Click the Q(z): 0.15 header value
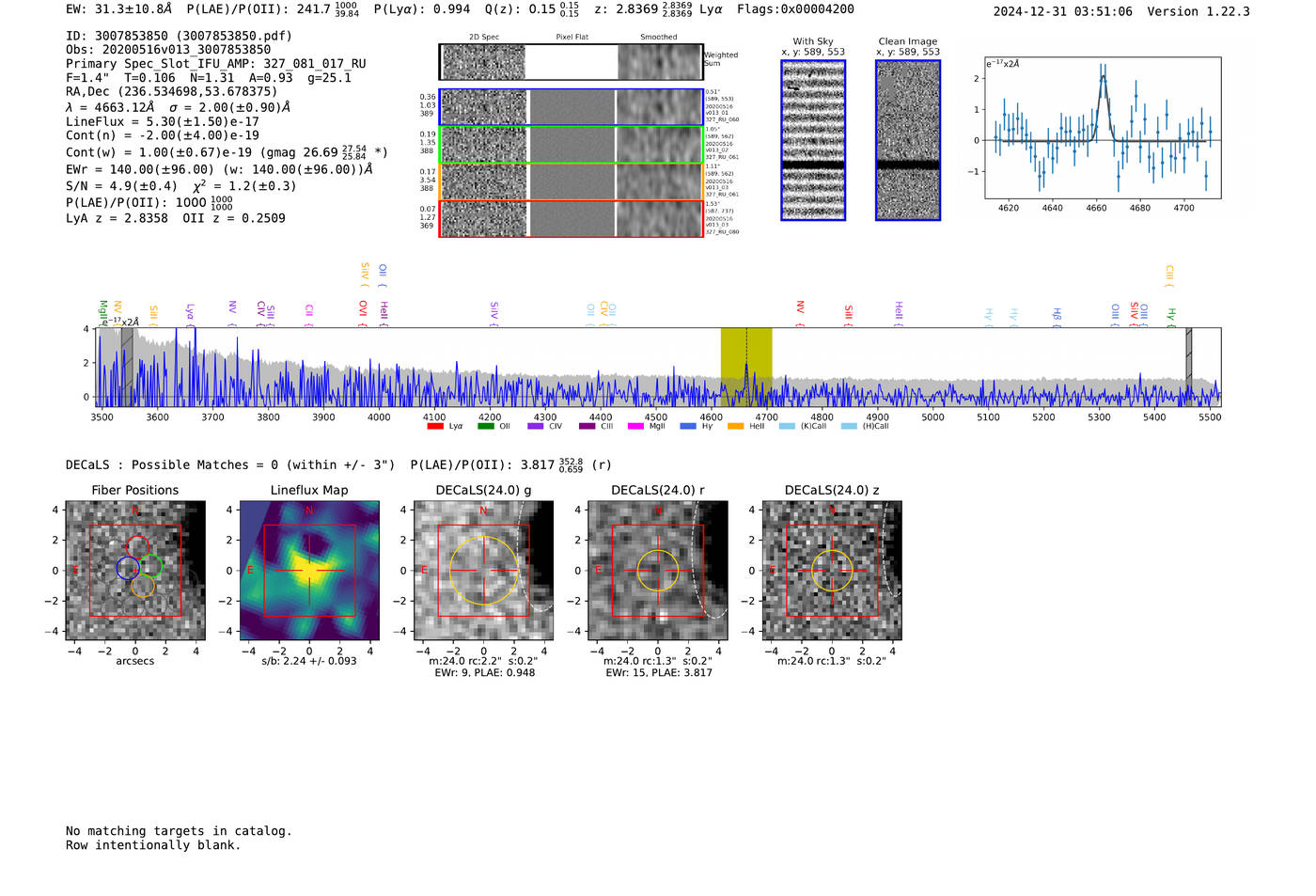This screenshot has height=896, width=1316. coord(531,9)
